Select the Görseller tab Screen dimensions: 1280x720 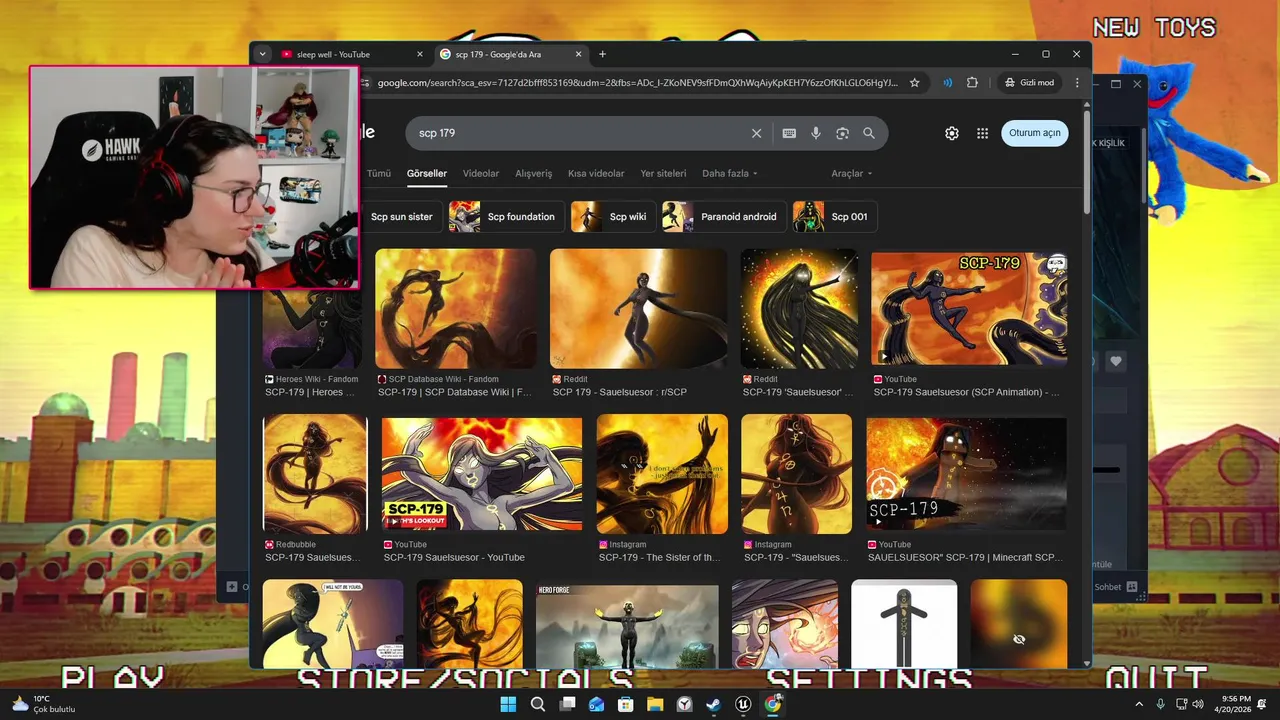[x=427, y=173]
